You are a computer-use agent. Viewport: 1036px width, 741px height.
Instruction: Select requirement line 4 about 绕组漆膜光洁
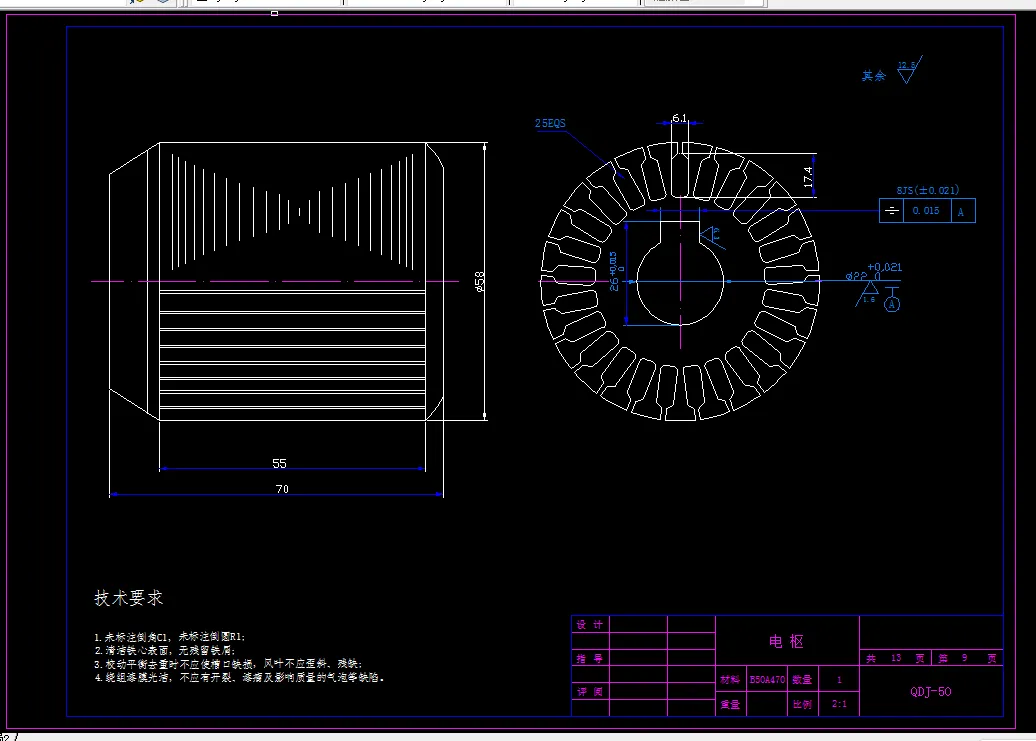[239, 678]
